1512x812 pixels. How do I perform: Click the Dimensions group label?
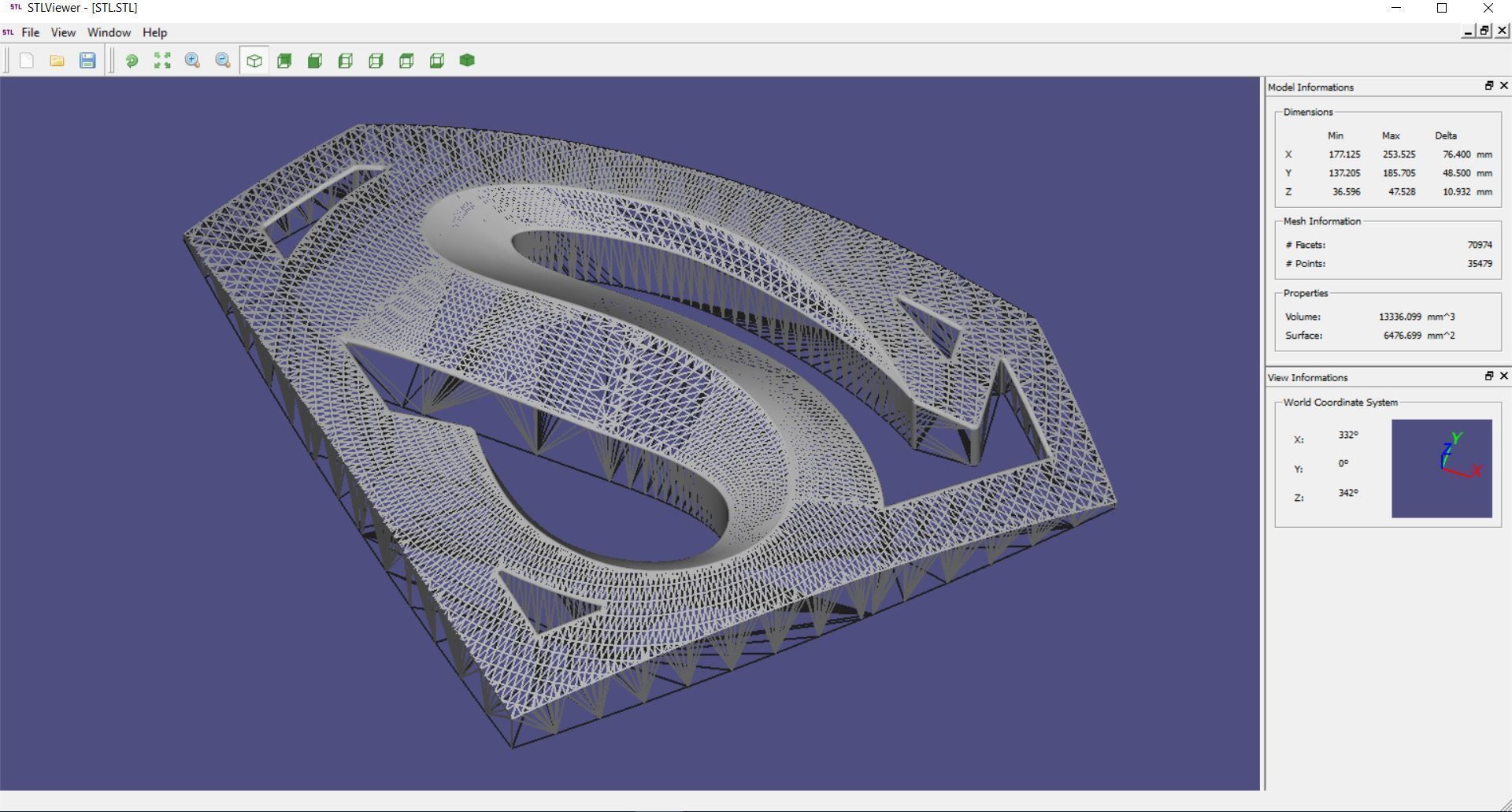coord(1308,112)
